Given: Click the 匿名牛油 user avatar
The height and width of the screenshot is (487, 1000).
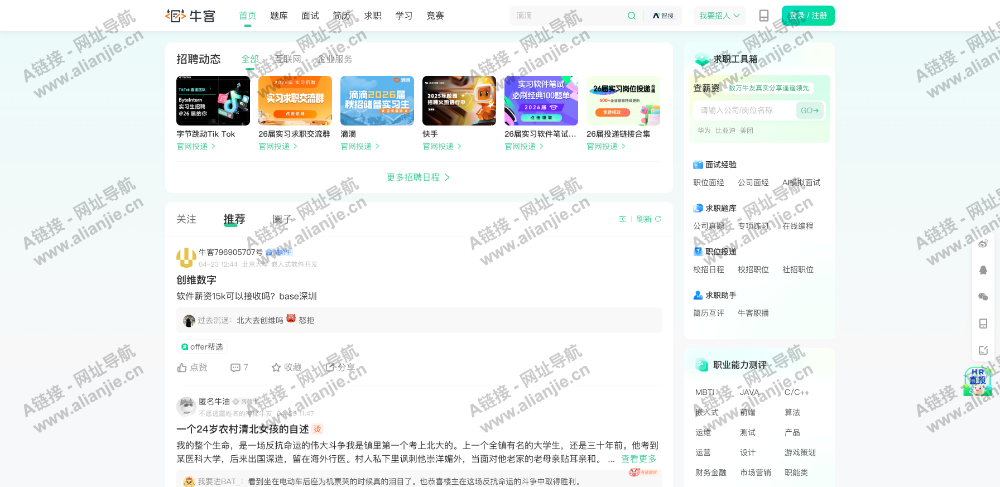Looking at the screenshot, I should pyautogui.click(x=186, y=406).
